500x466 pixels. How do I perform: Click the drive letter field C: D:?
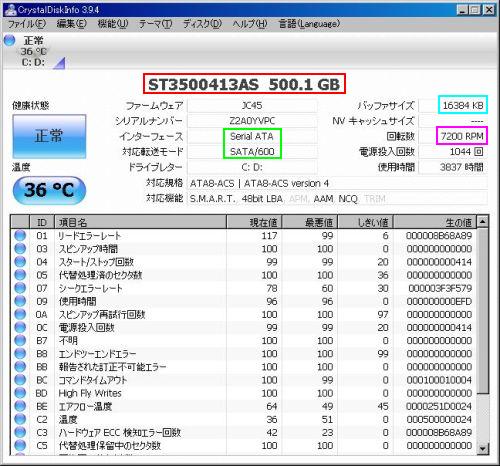click(252, 167)
